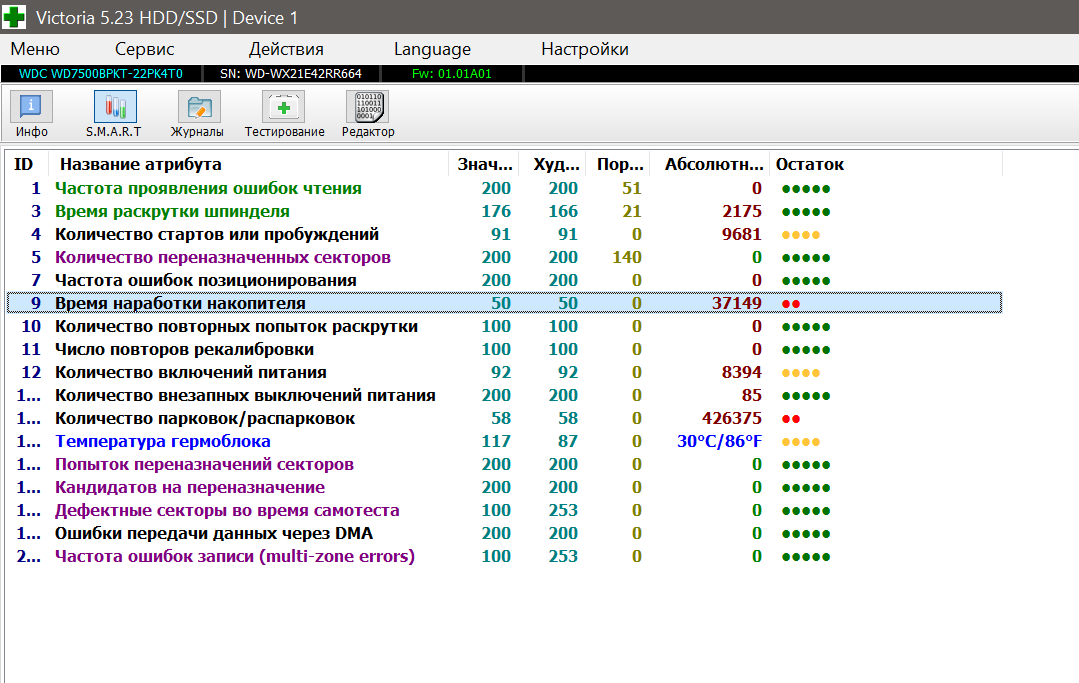1079x683 pixels.
Task: Open the Настройки menu
Action: coord(585,50)
